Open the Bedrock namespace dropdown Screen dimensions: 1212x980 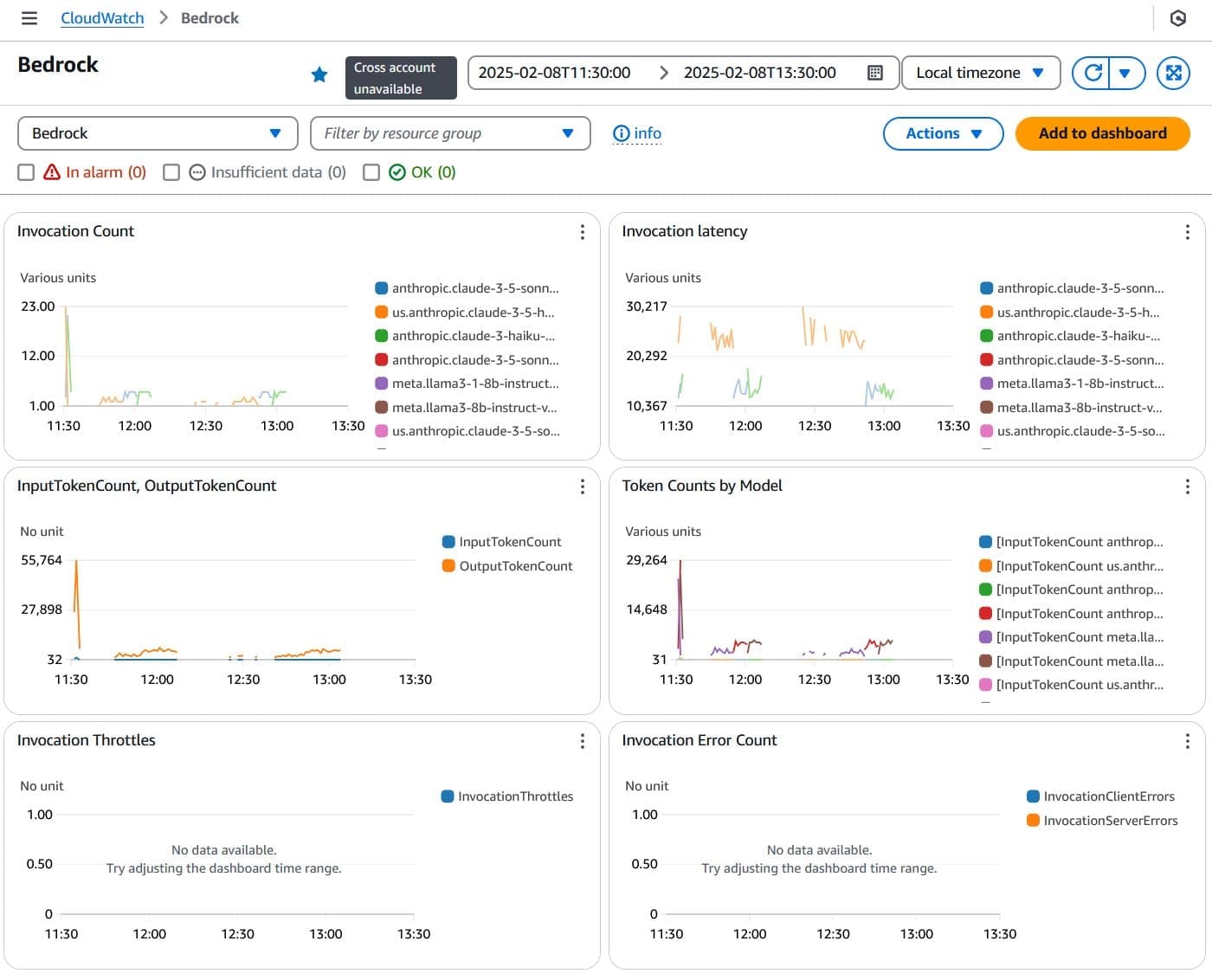[x=157, y=133]
